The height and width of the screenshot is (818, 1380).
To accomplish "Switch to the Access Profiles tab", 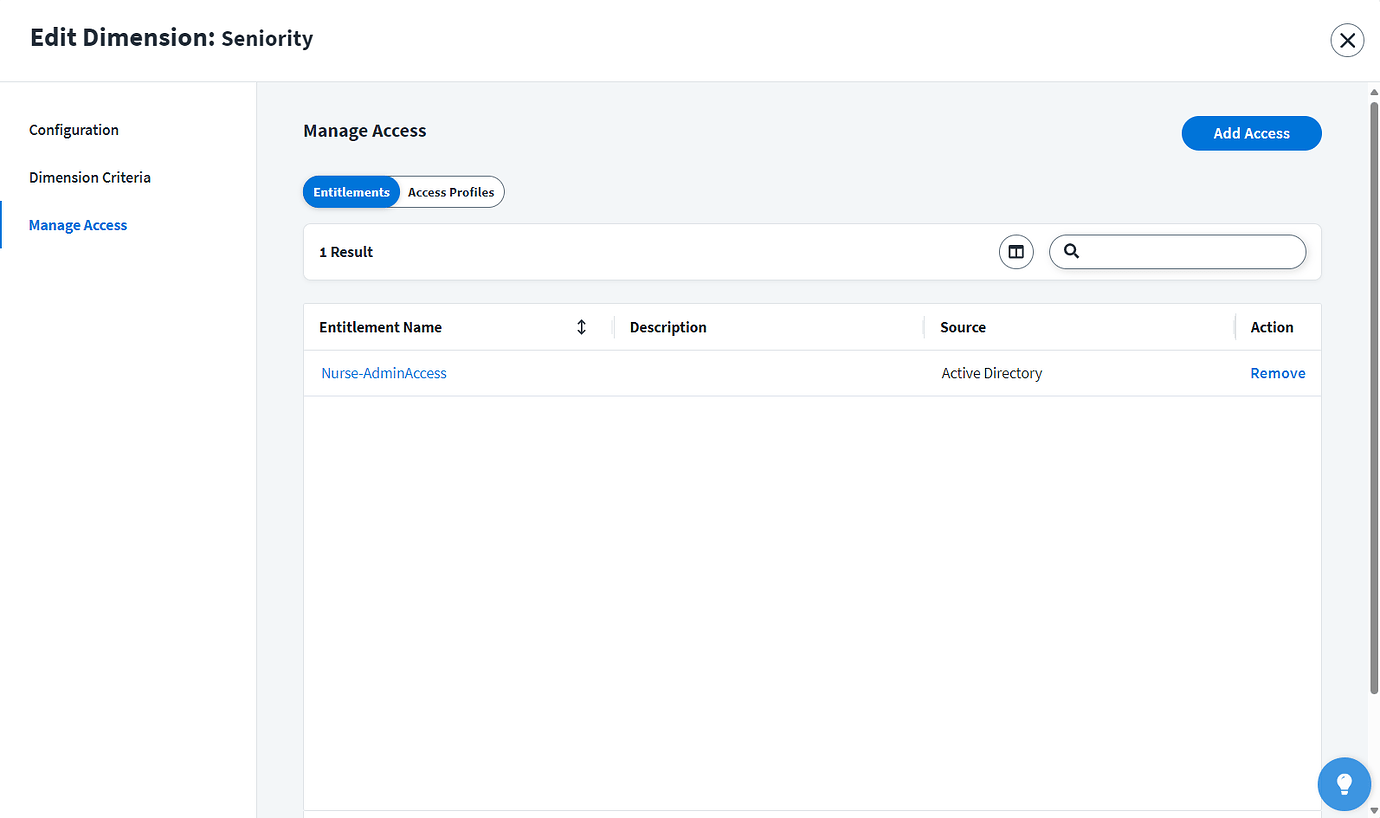I will point(450,191).
